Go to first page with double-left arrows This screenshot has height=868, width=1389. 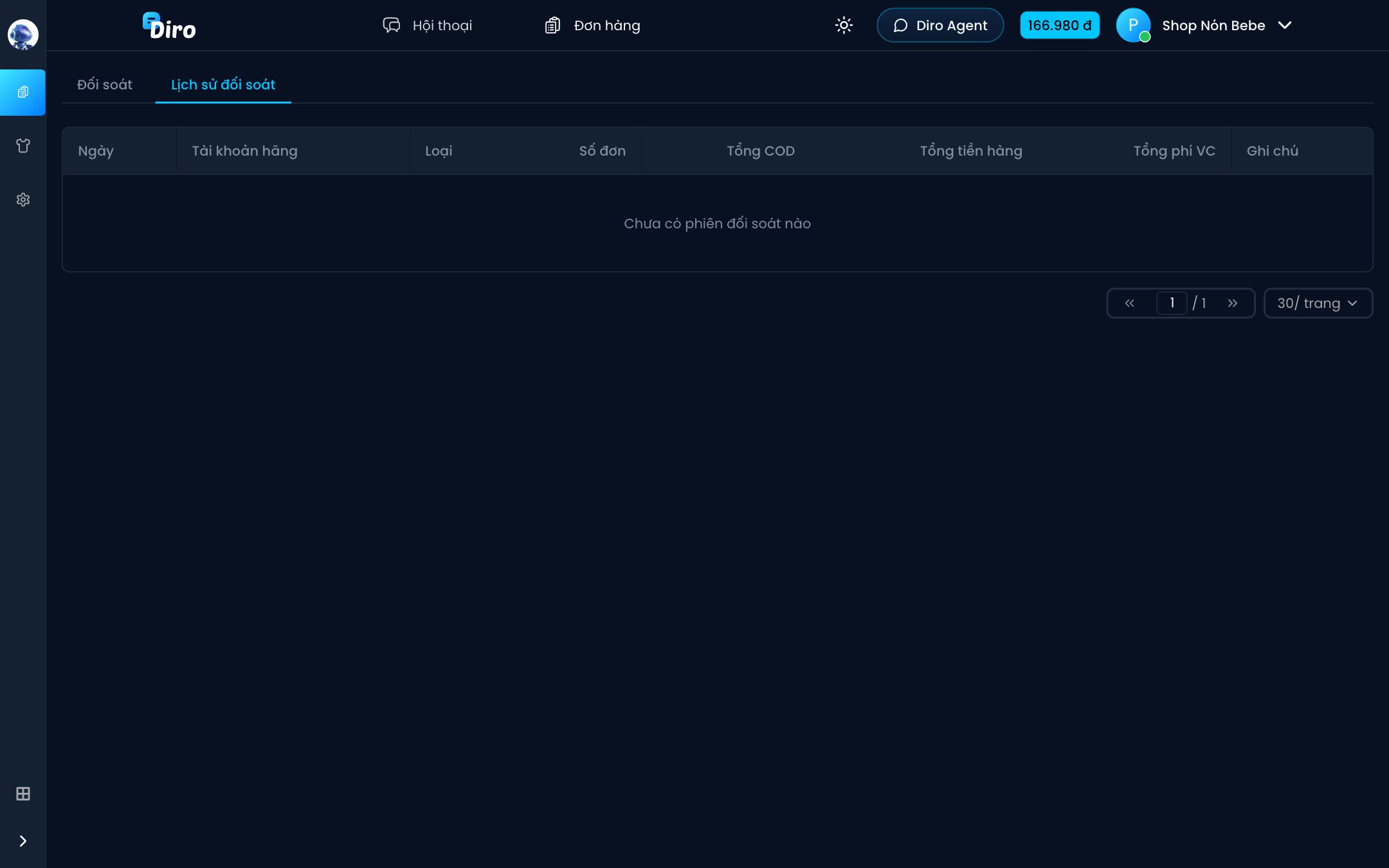tap(1130, 303)
